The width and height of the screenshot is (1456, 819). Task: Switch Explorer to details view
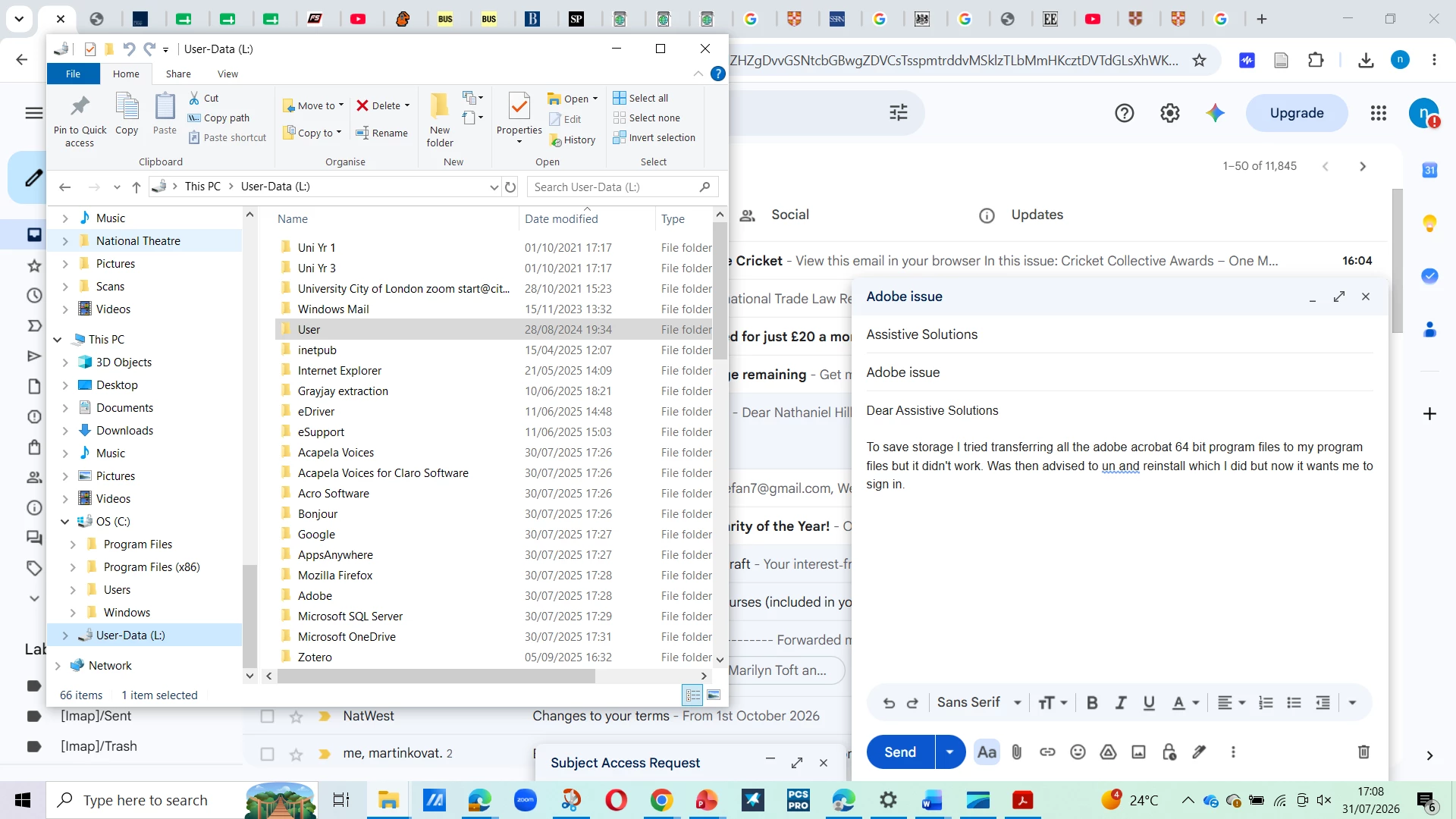(693, 695)
